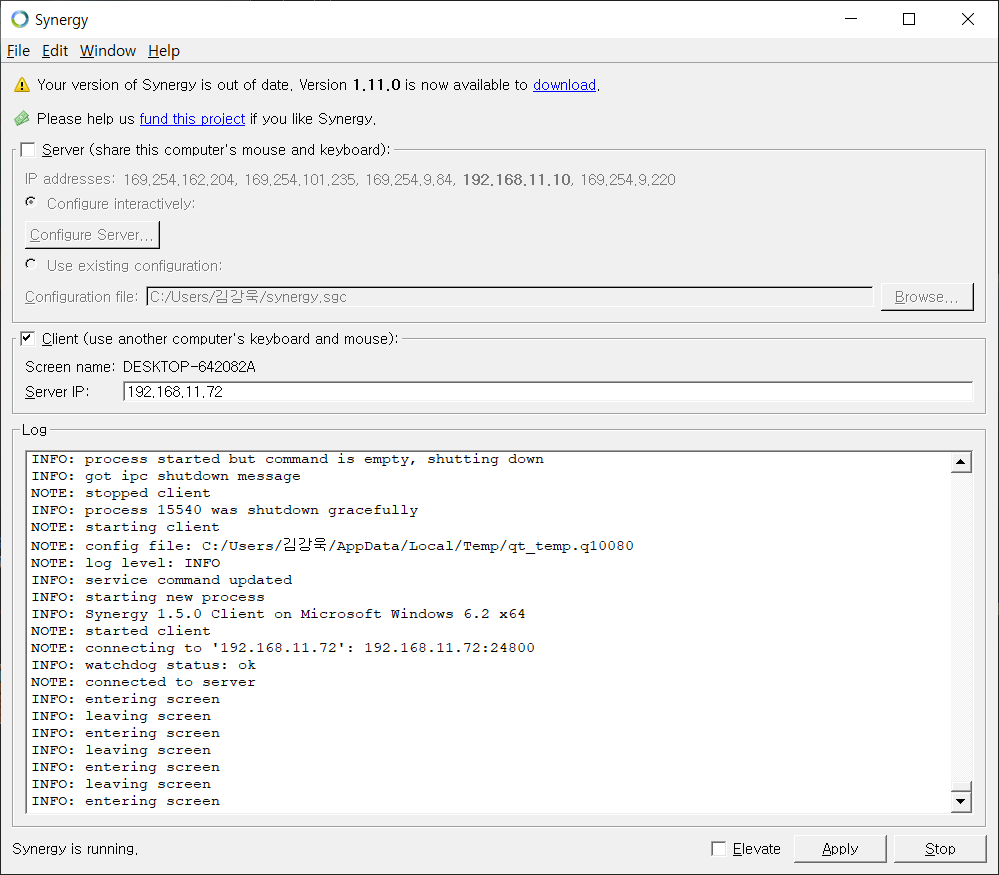Image resolution: width=999 pixels, height=875 pixels.
Task: Click log line 'started client'
Action: pos(120,631)
